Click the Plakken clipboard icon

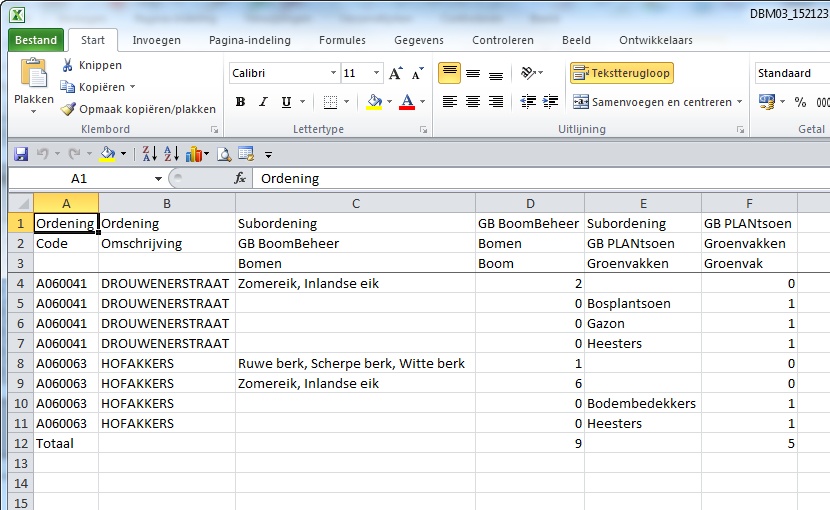pos(34,73)
